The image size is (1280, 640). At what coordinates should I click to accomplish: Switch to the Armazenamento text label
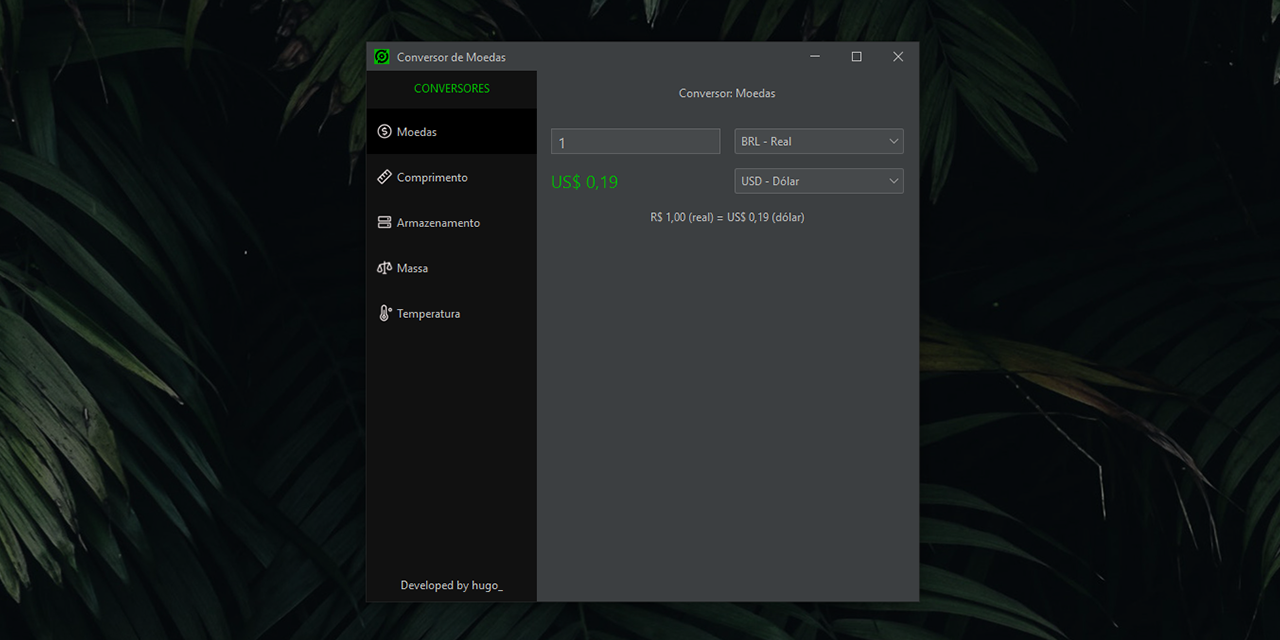pyautogui.click(x=438, y=223)
